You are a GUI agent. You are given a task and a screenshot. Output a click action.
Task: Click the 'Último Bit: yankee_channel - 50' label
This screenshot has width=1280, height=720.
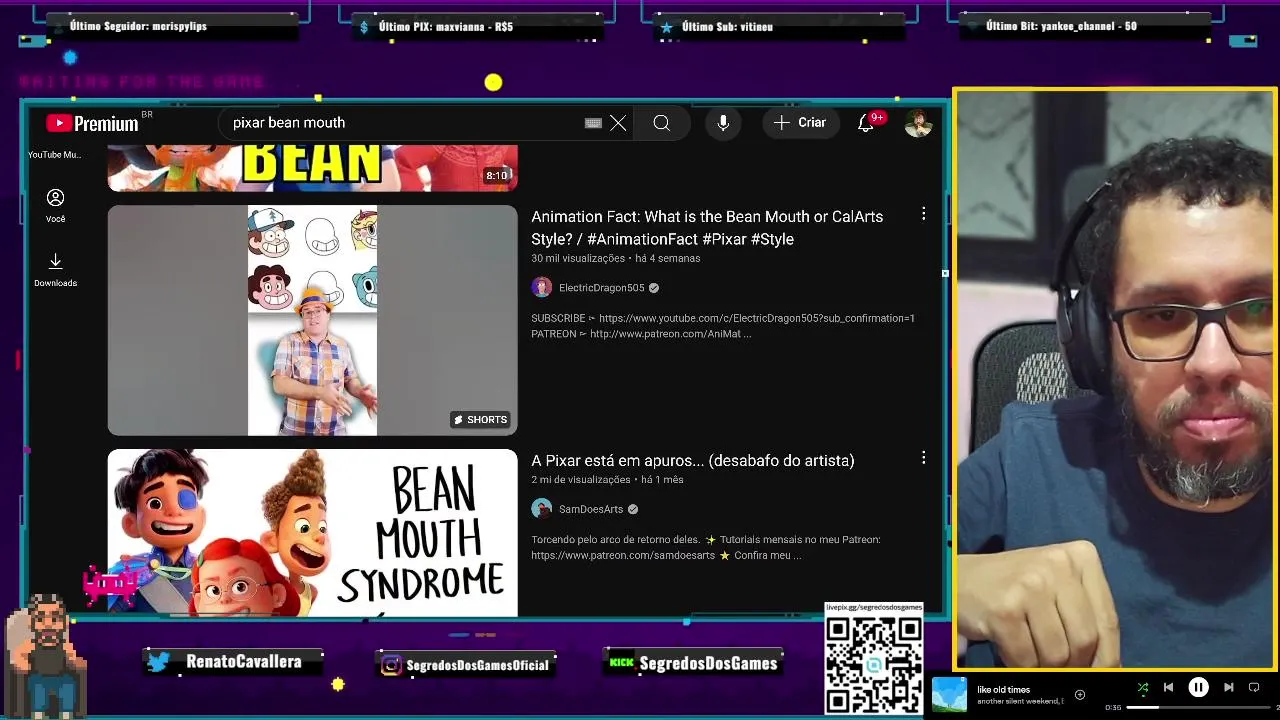tap(1085, 26)
